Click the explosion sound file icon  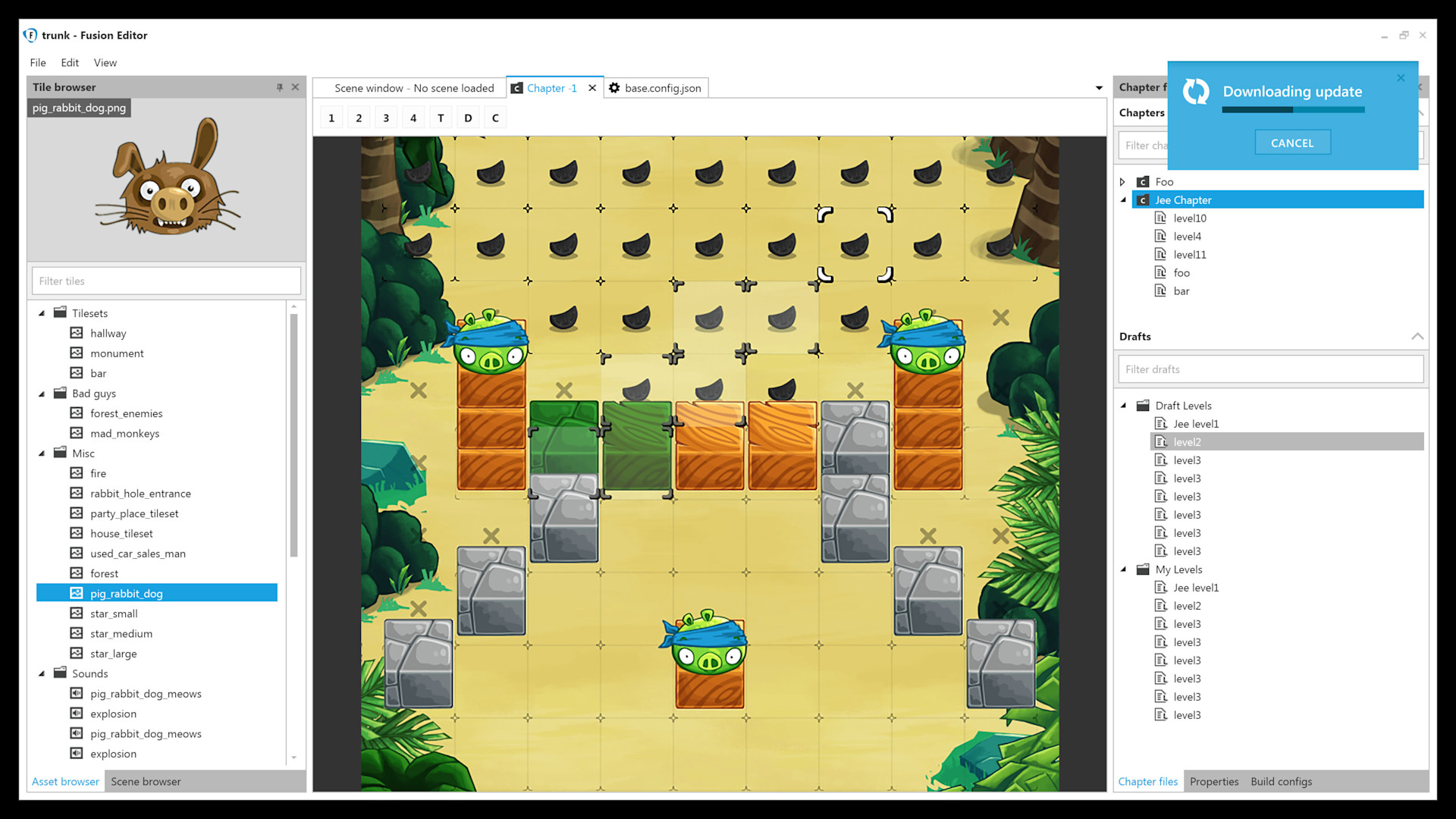[77, 714]
